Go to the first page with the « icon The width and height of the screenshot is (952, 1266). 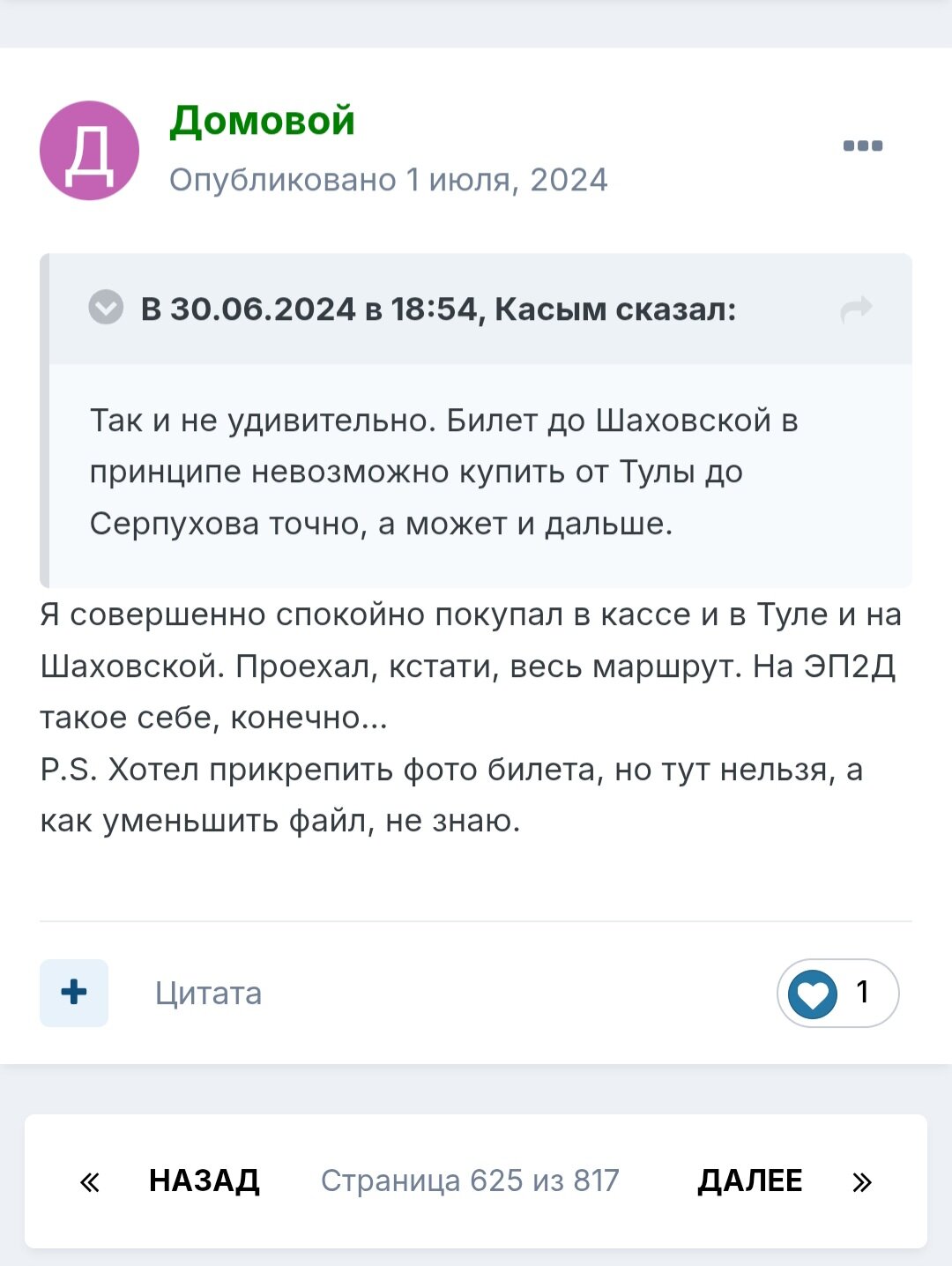89,1181
